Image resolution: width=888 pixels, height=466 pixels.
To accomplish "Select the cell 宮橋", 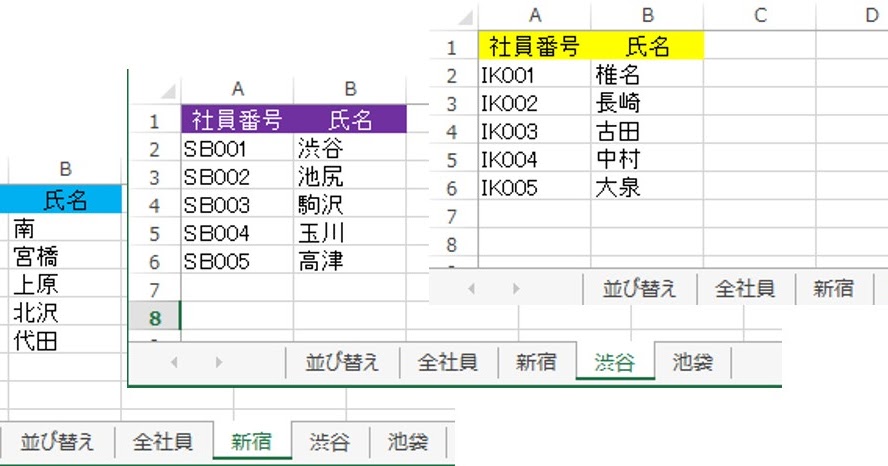I will pos(65,256).
